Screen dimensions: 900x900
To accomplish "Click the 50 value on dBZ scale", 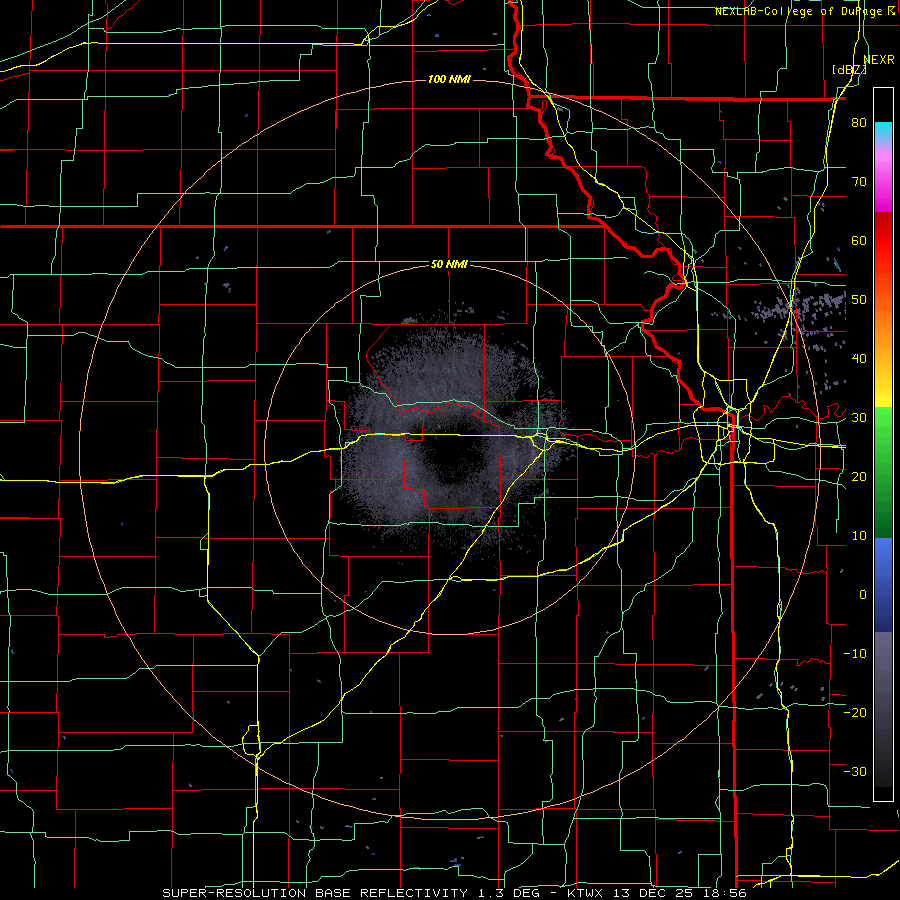I will coord(859,300).
